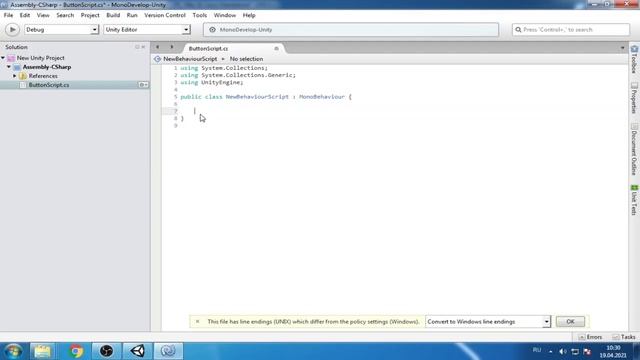Click the search field in the toolbar
Screen dimensions: 640x360
click(571, 29)
